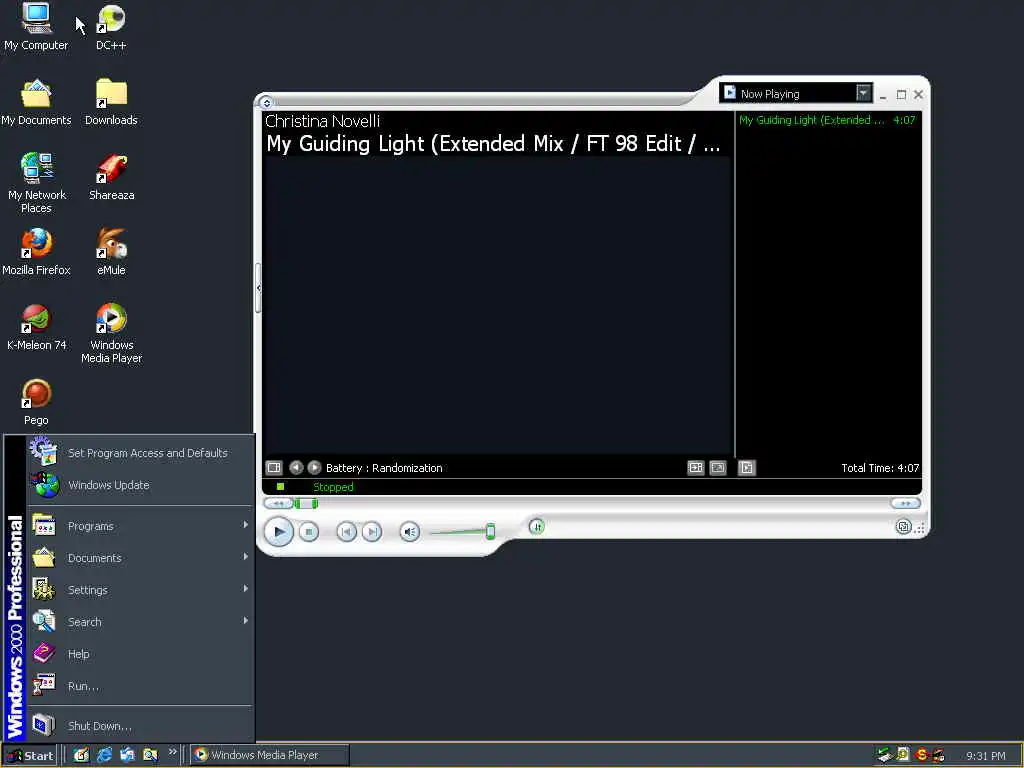1024x768 pixels.
Task: Expand the Programs submenu
Action: click(140, 526)
